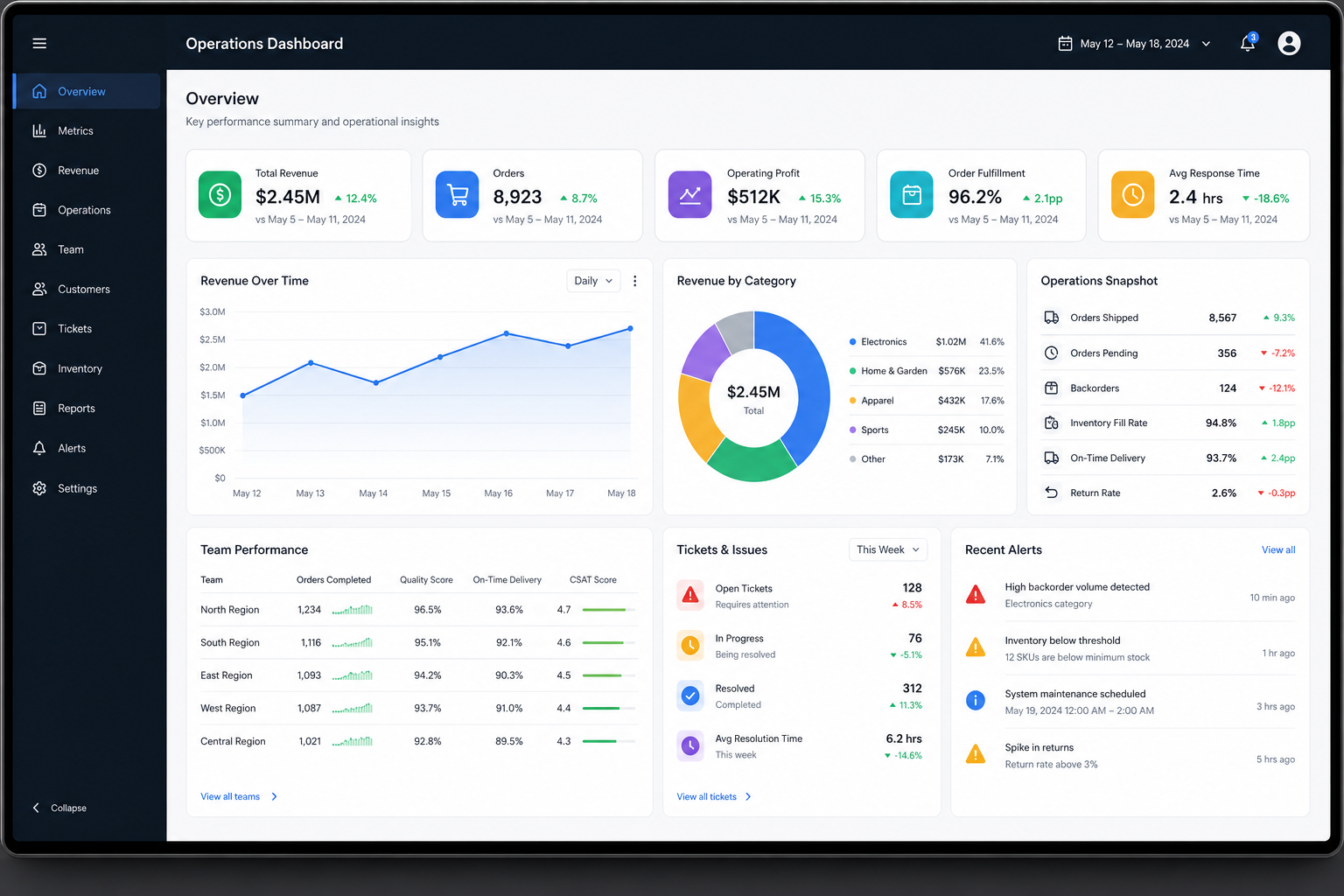This screenshot has width=1344, height=896.
Task: Select the Central Region row label
Action: pos(233,741)
